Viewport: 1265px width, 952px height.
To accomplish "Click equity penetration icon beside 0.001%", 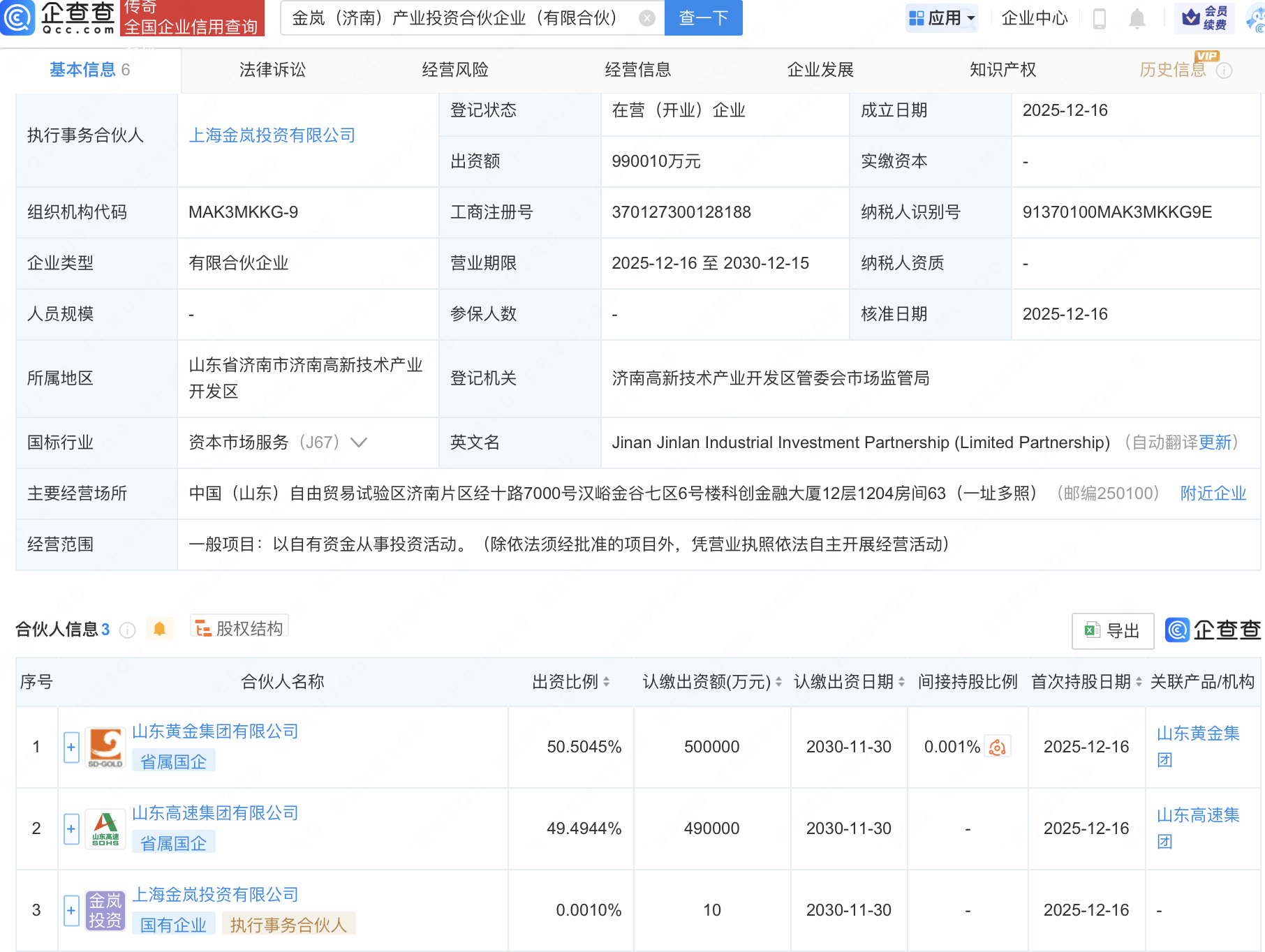I will [x=997, y=746].
